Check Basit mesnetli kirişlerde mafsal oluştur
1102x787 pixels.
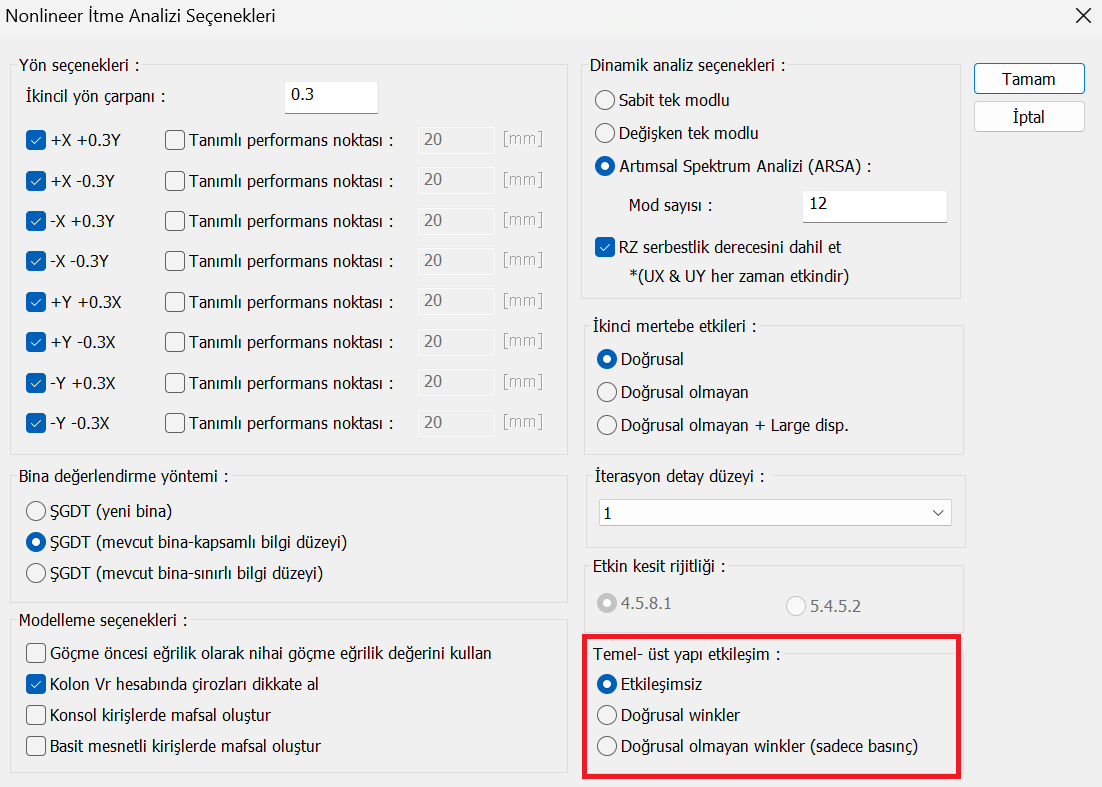[37, 746]
